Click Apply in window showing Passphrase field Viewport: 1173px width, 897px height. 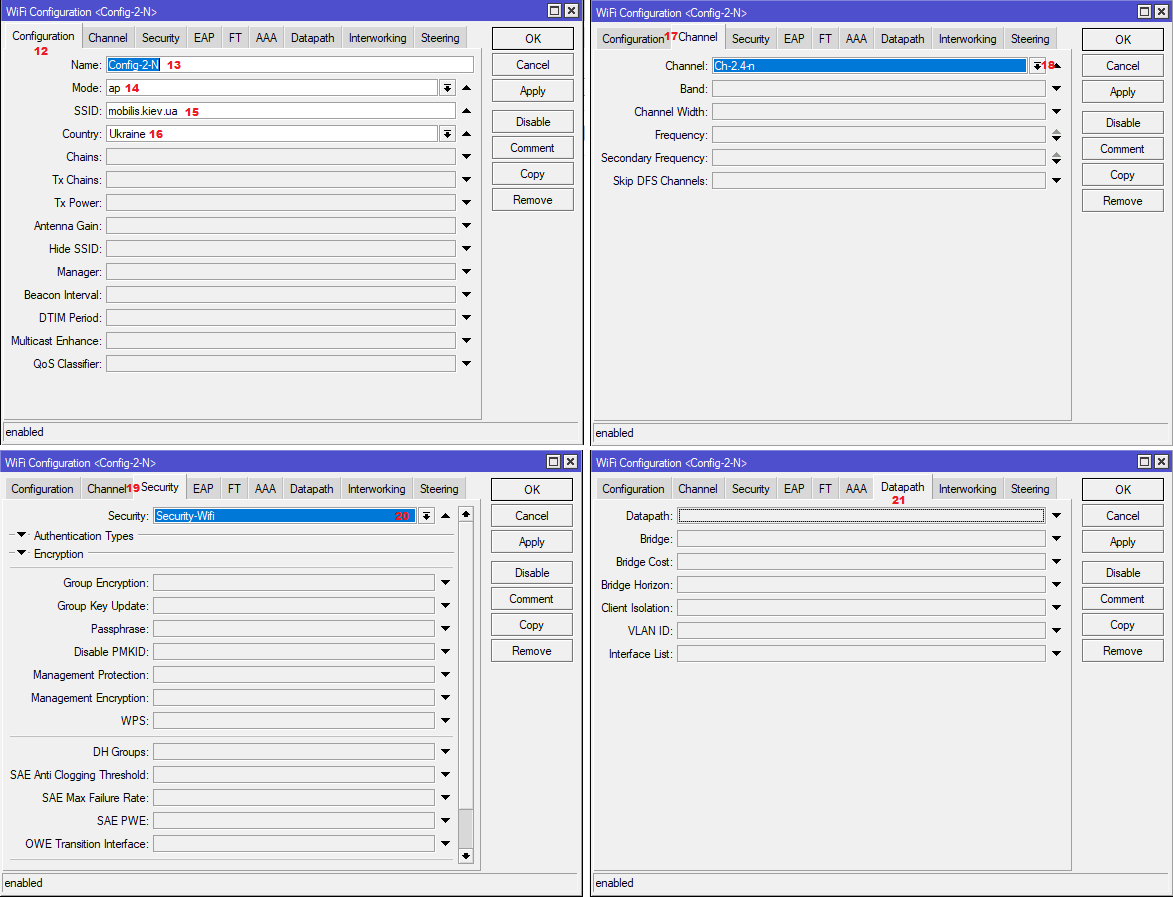531,542
